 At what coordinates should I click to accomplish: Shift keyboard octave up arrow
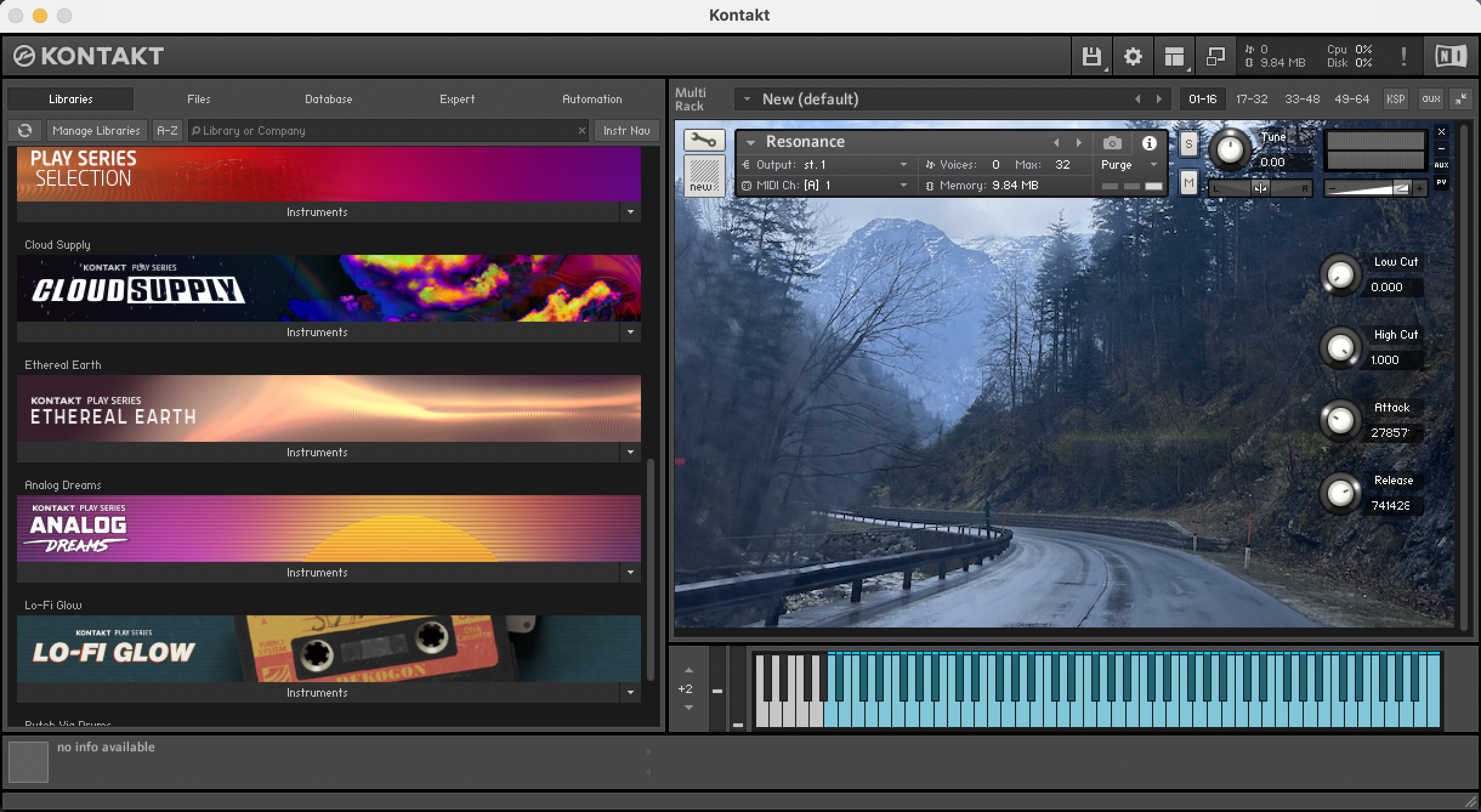point(688,671)
